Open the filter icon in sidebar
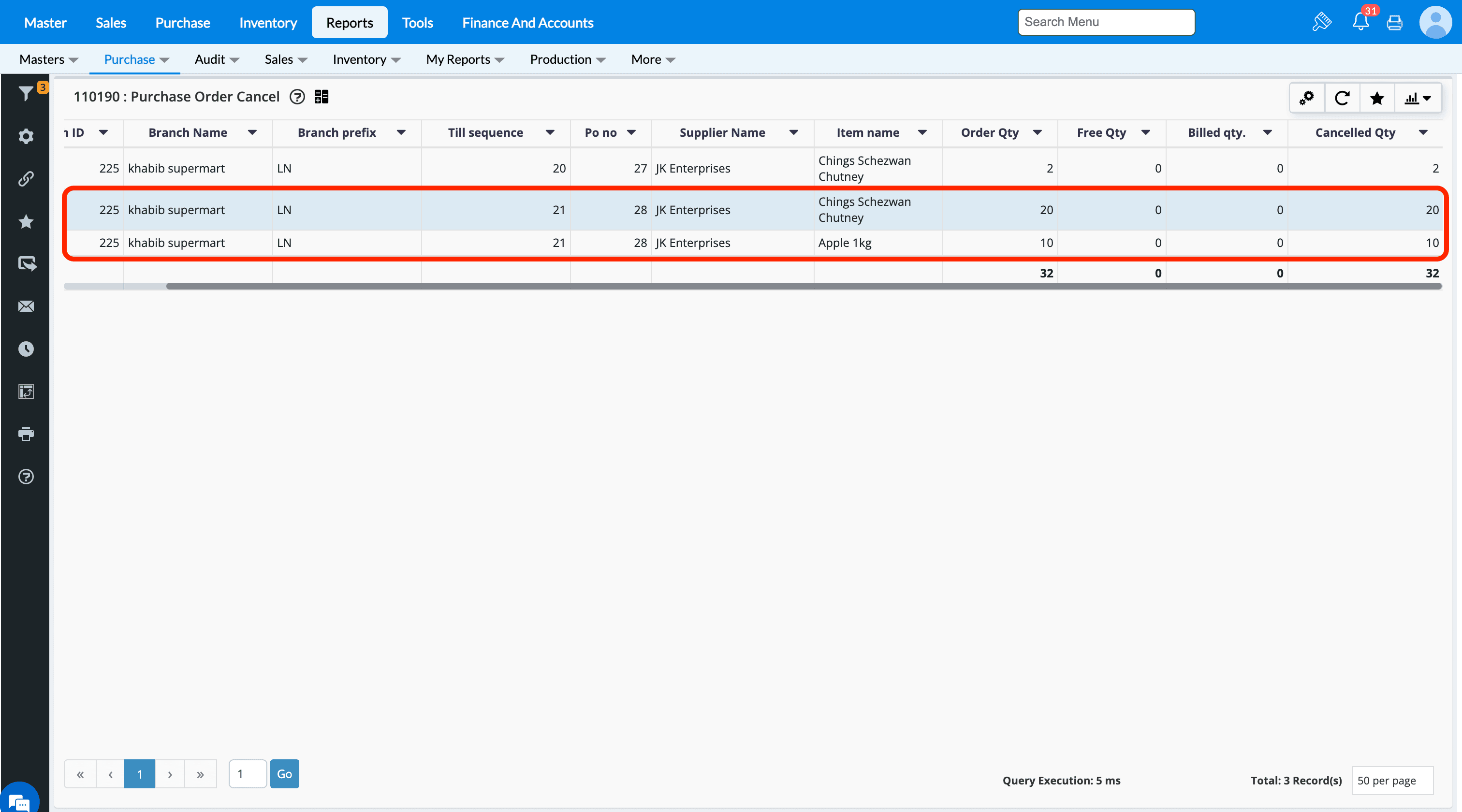Screen dimensions: 1462x812 26,94
